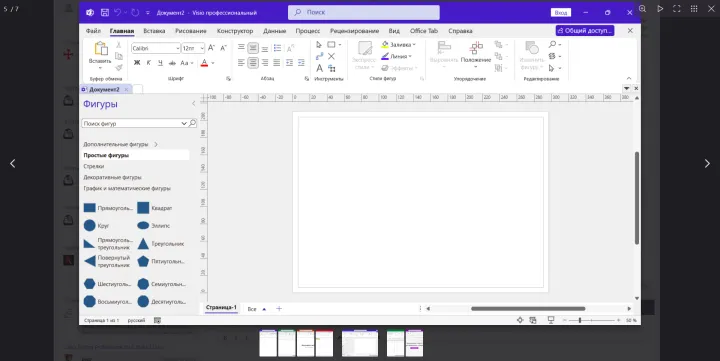Save the document with floppy disk icon
The height and width of the screenshot is (361, 720).
105,12
